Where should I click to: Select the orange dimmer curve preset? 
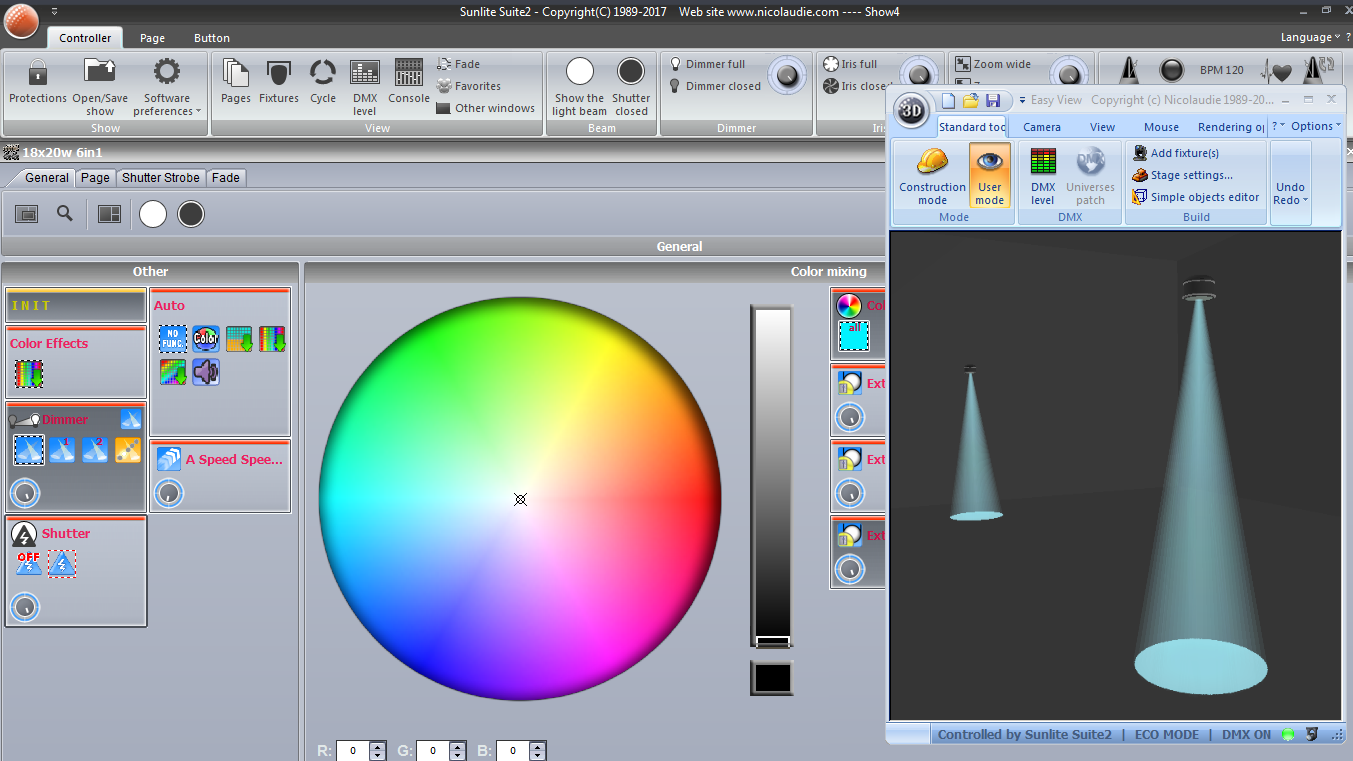[x=128, y=450]
